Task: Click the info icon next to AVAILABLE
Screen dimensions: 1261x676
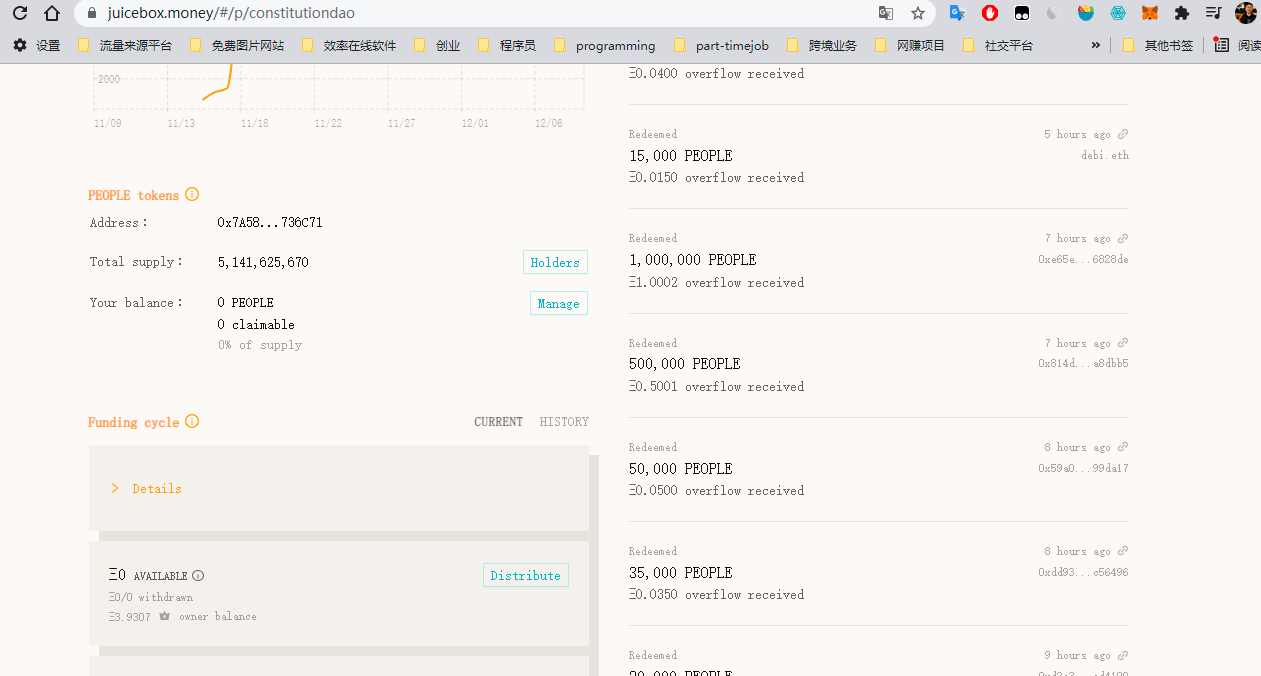Action: coord(198,576)
